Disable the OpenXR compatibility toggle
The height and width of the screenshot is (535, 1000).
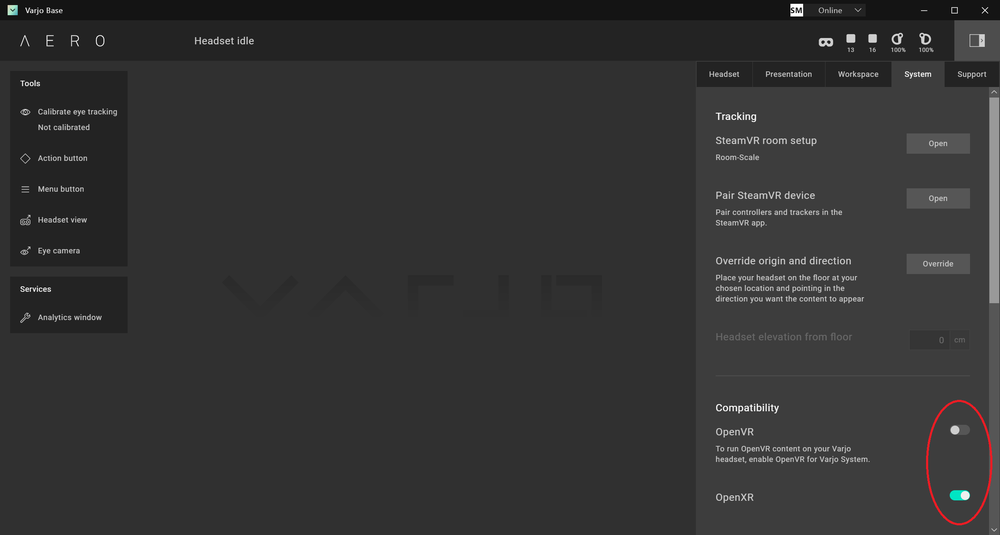[x=959, y=495]
